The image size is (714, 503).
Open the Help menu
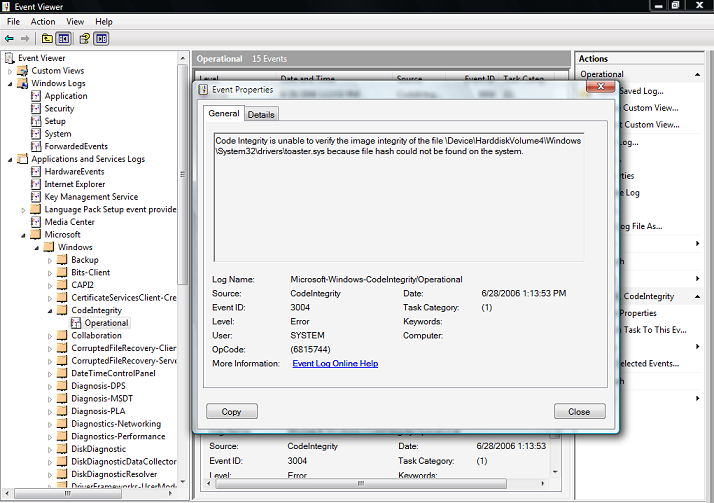pos(104,22)
